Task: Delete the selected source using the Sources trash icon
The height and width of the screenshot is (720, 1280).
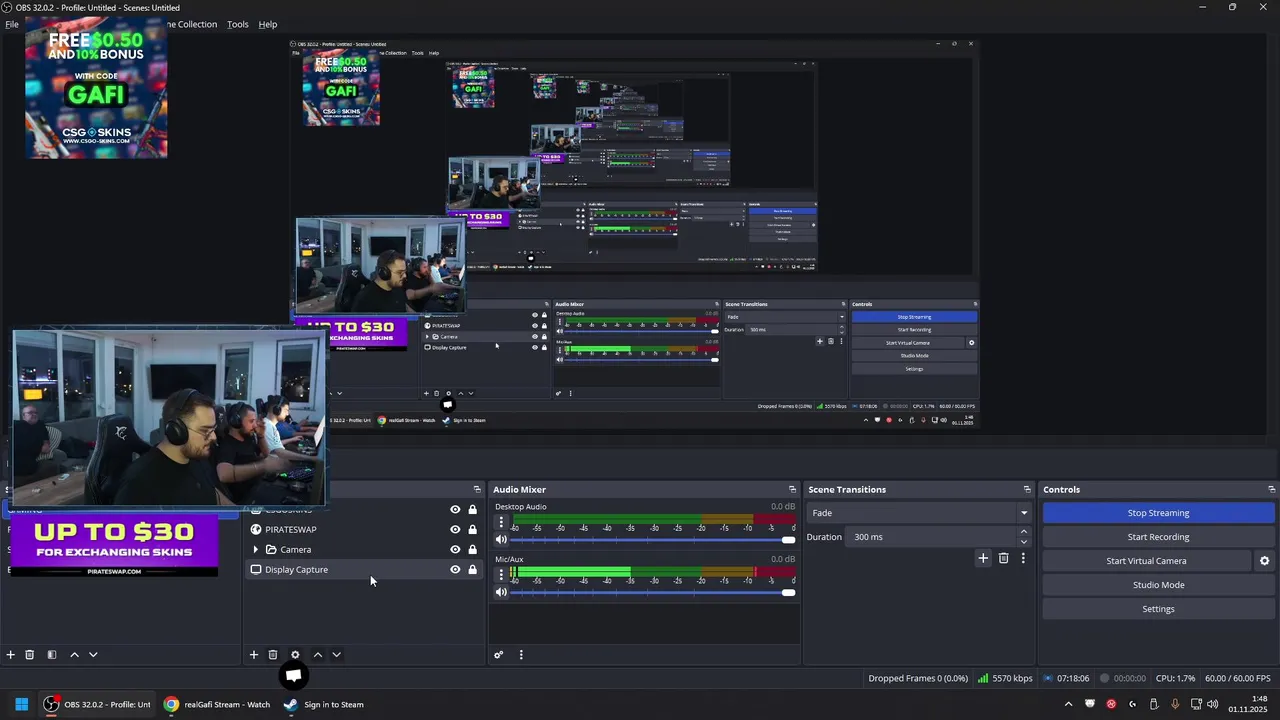Action: (273, 655)
